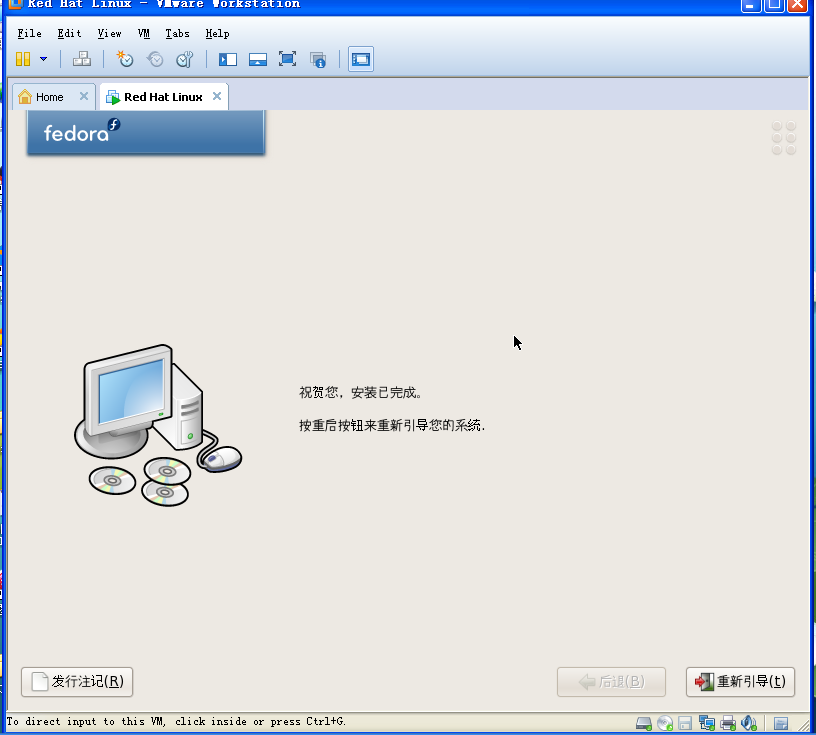Switch to the Home tab

pos(49,96)
